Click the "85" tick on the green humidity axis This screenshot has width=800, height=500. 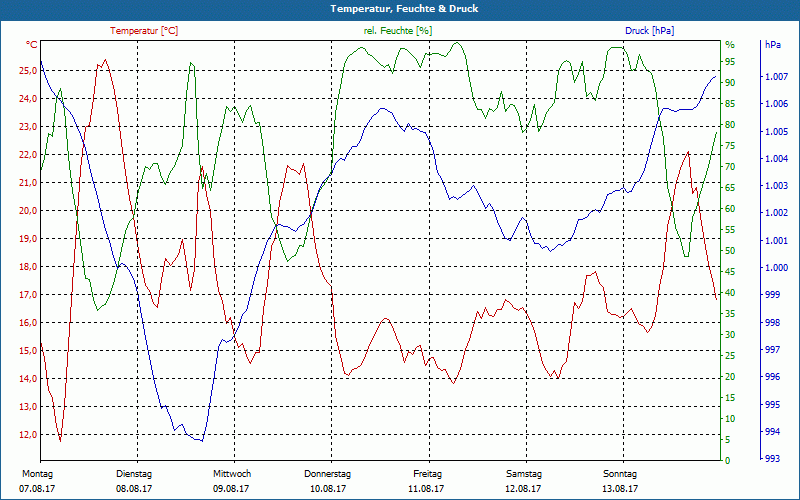click(x=731, y=104)
